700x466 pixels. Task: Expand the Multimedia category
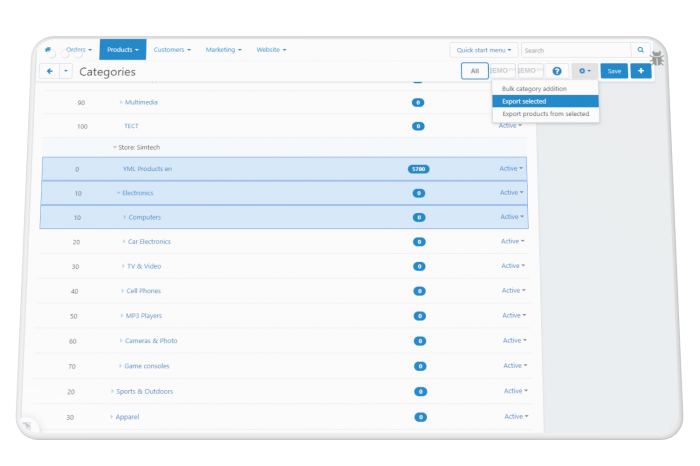(x=121, y=102)
